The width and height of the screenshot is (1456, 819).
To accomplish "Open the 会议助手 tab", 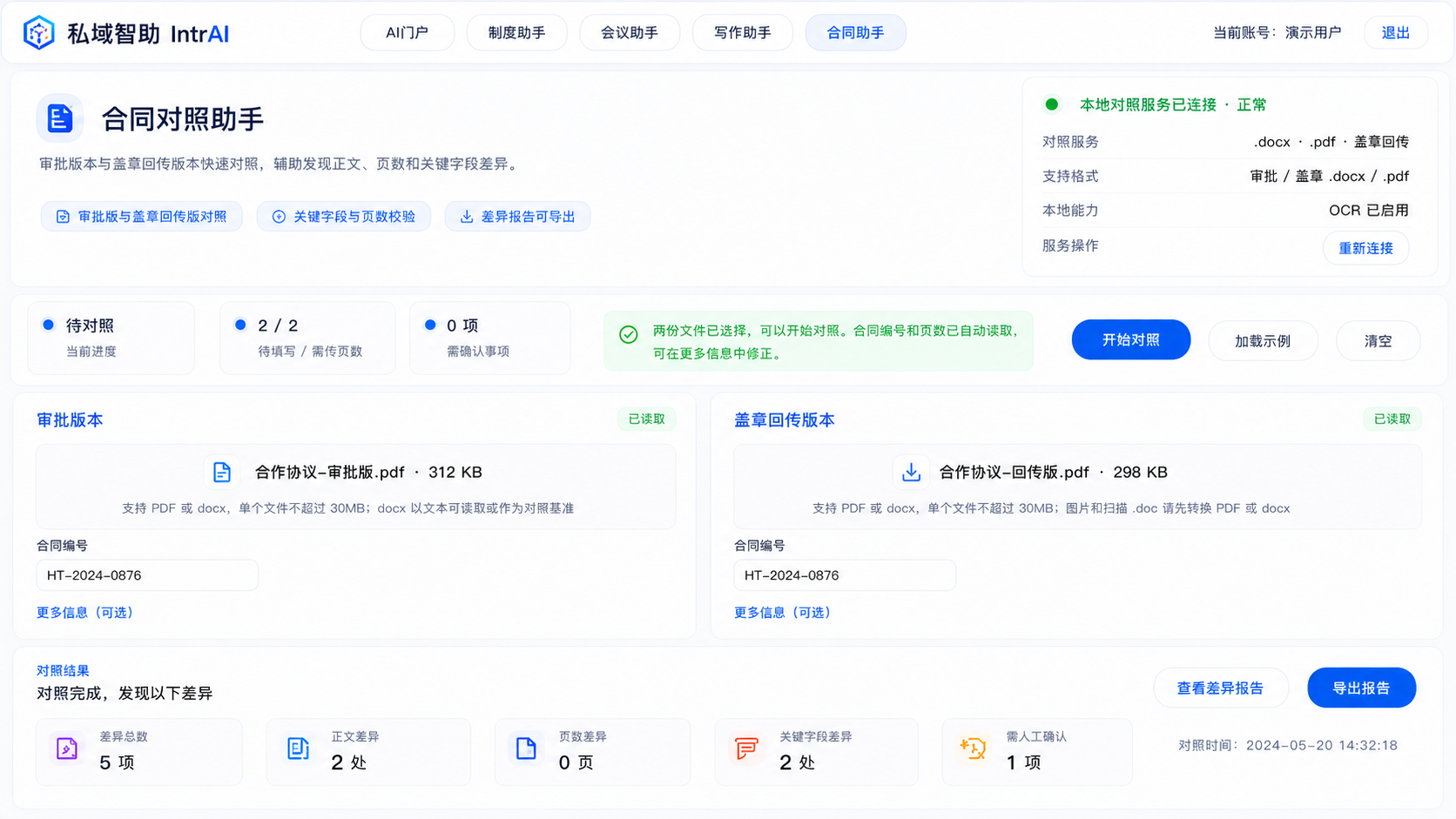I will coord(629,33).
